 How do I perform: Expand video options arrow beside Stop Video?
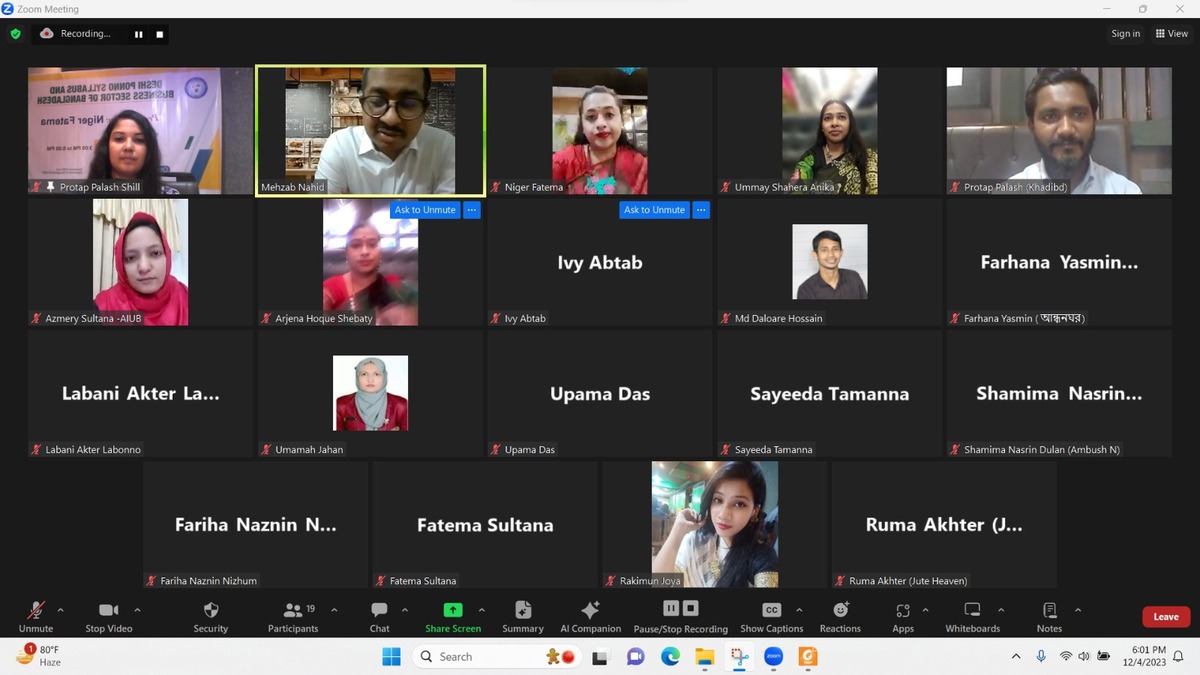137,610
